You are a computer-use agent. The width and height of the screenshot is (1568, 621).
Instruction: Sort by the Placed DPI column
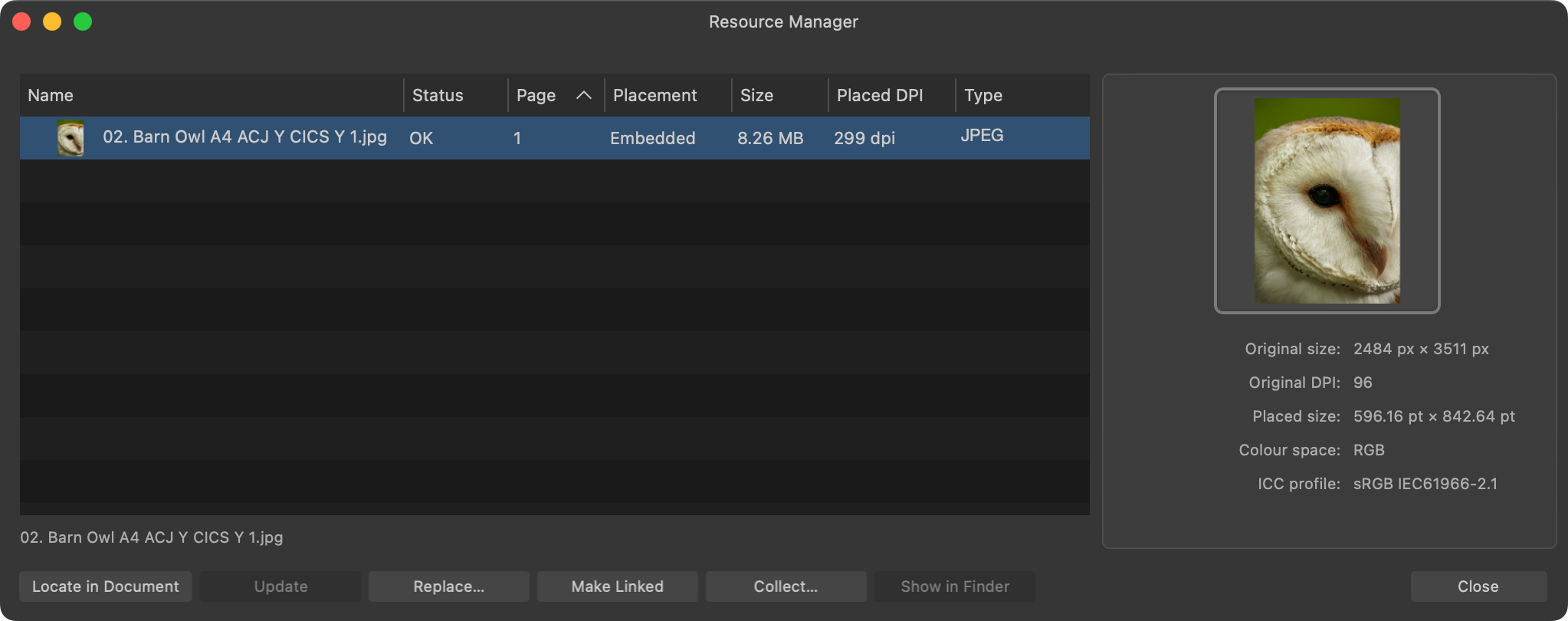pyautogui.click(x=892, y=95)
